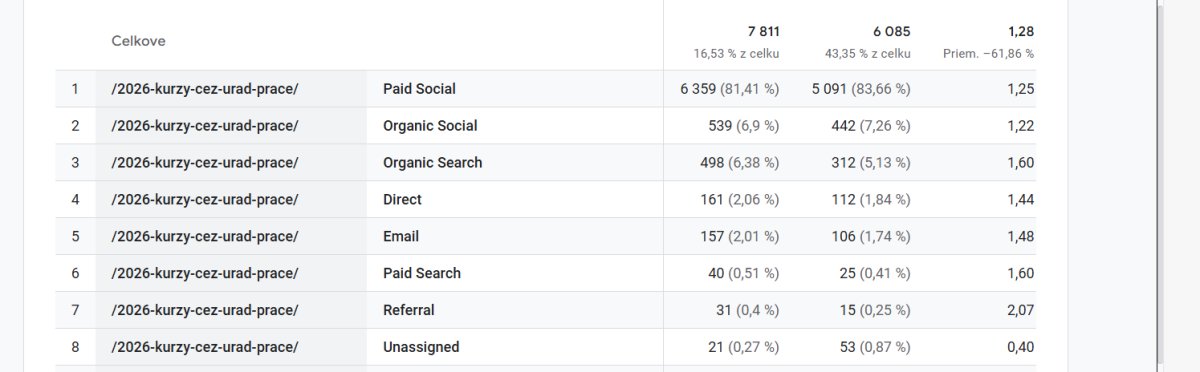This screenshot has width=1200, height=372.
Task: Click the 2,07 value in Referral row
Action: (1021, 310)
